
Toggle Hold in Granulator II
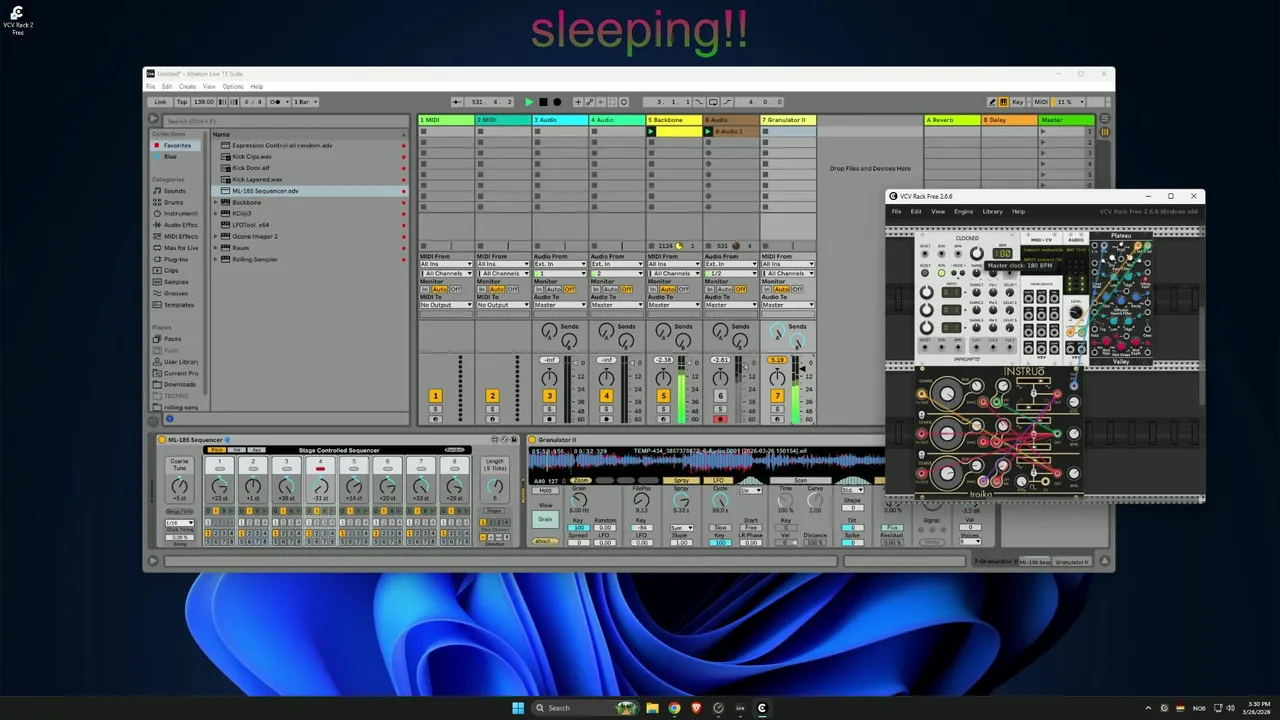545,490
